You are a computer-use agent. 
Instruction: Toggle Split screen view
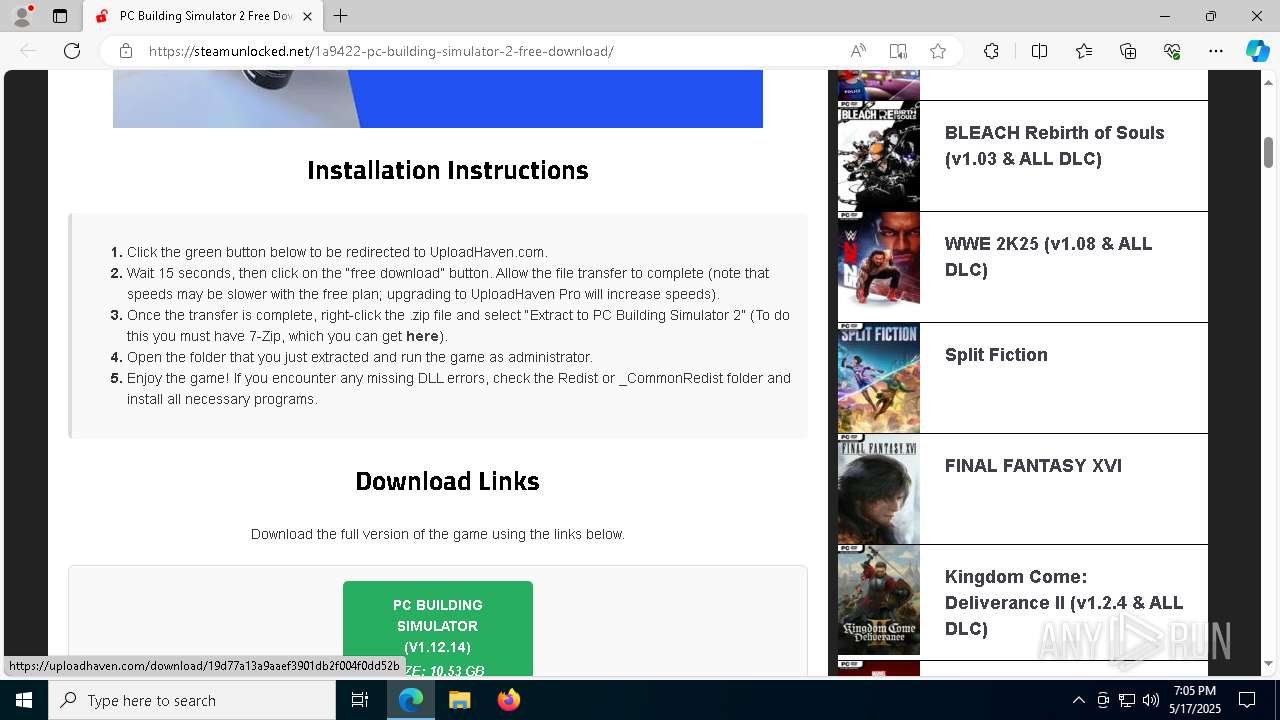[x=1039, y=51]
